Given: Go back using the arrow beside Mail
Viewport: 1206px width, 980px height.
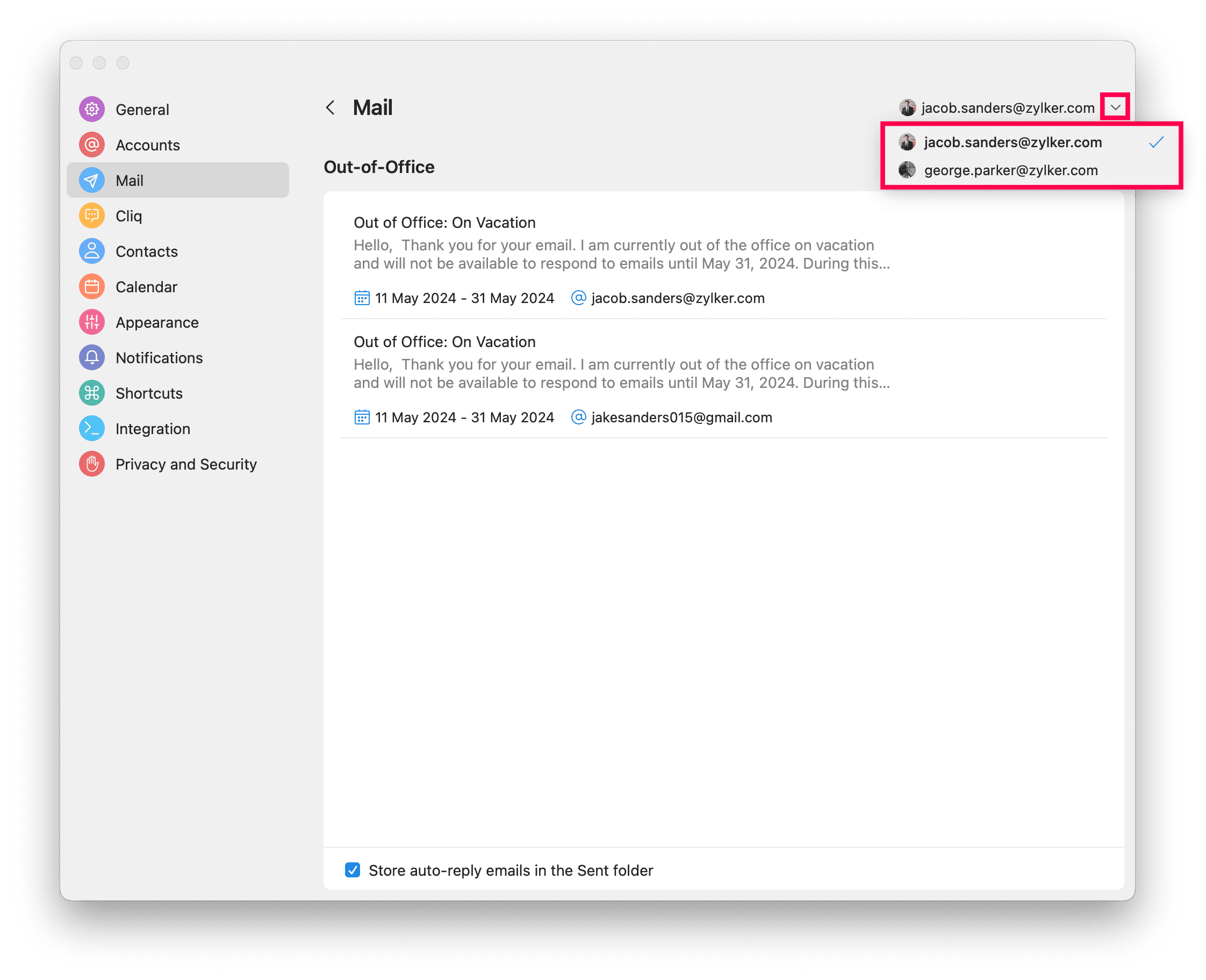Looking at the screenshot, I should coord(331,107).
